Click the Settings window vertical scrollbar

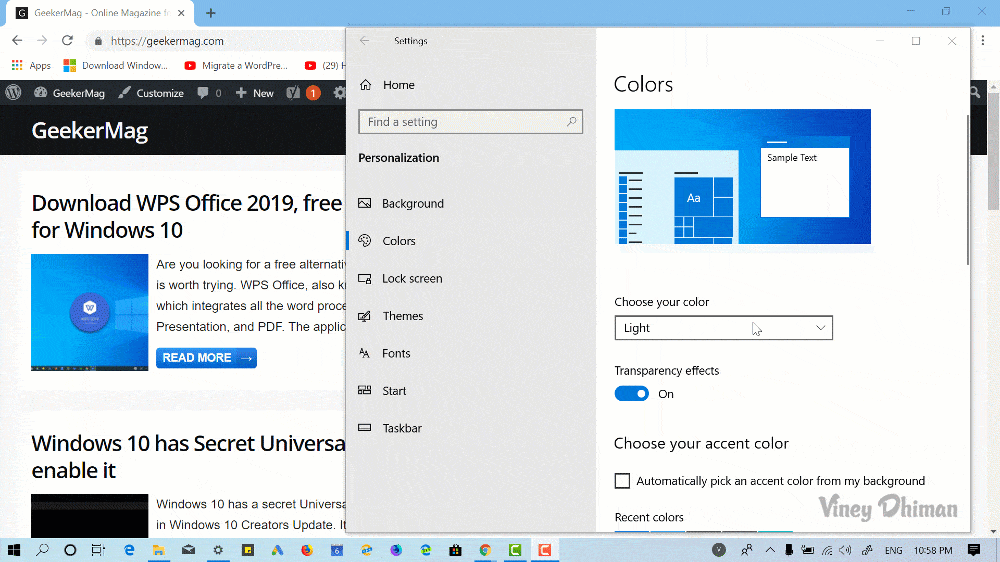pos(967,190)
